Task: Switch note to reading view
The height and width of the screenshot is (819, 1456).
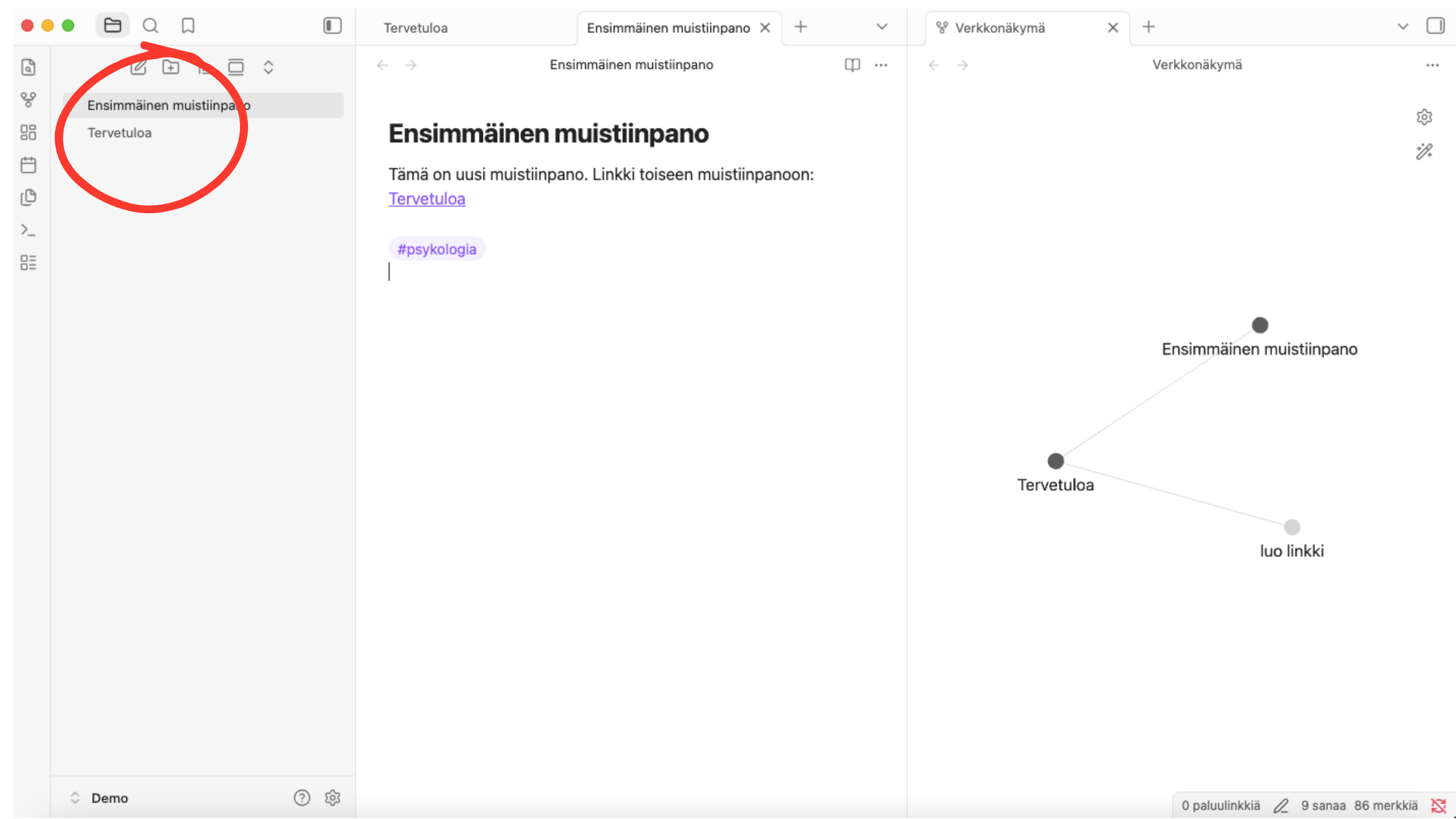Action: coord(852,65)
